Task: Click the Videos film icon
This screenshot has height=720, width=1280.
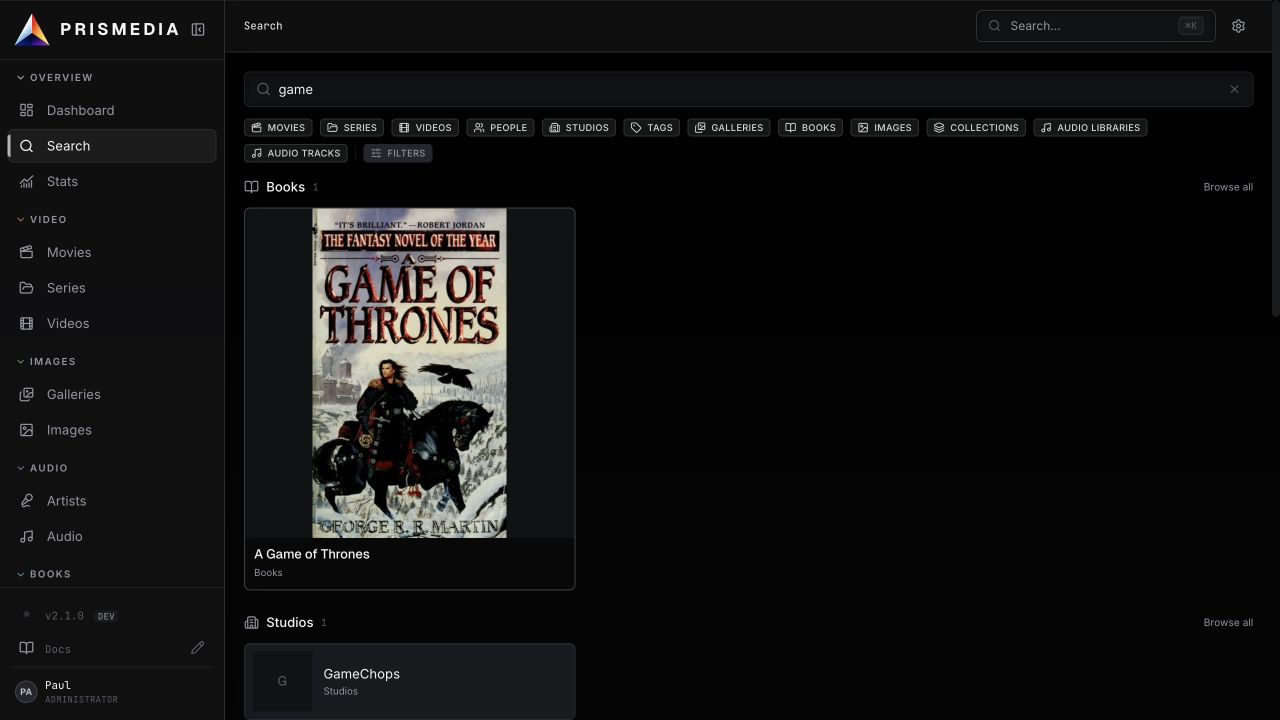Action: click(27, 323)
